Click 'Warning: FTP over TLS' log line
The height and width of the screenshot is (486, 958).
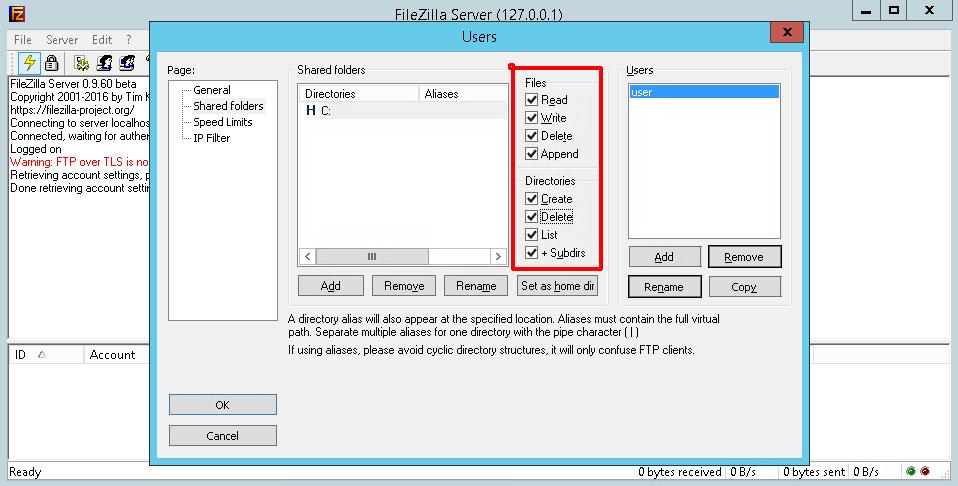pyautogui.click(x=79, y=162)
